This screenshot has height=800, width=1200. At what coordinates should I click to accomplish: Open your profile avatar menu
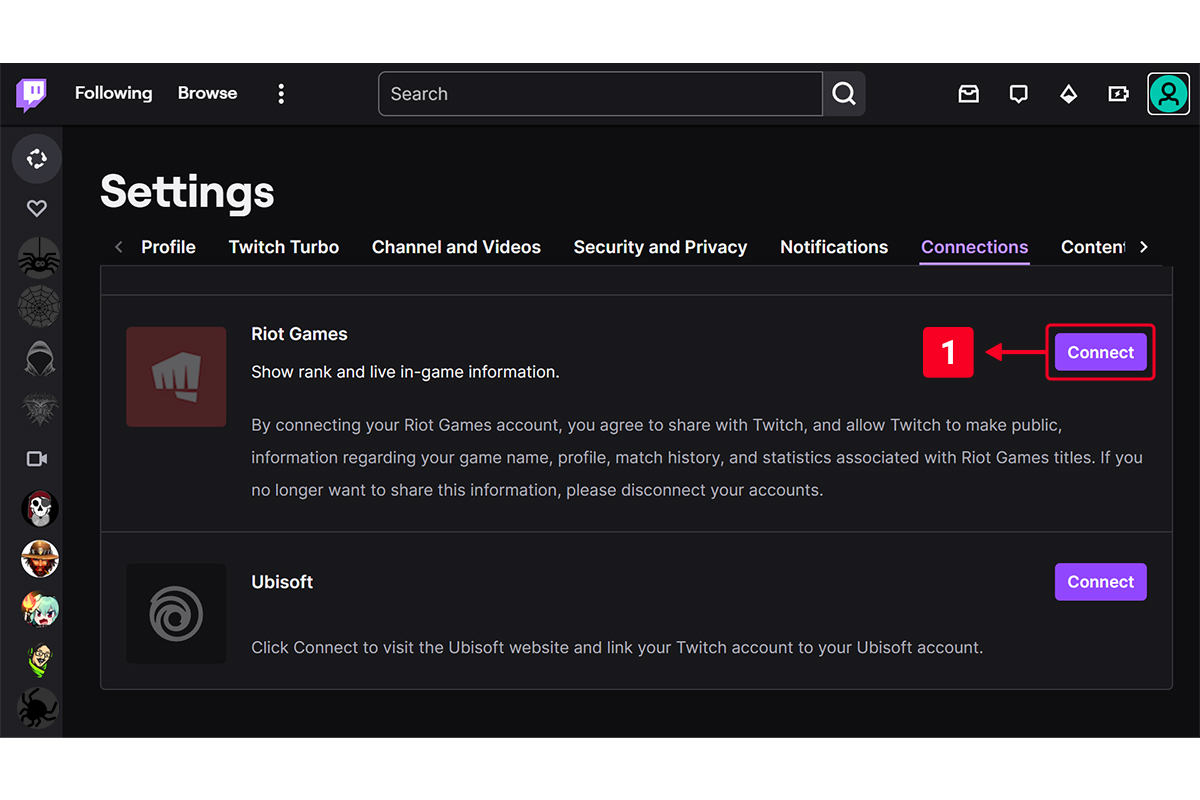pos(1168,93)
